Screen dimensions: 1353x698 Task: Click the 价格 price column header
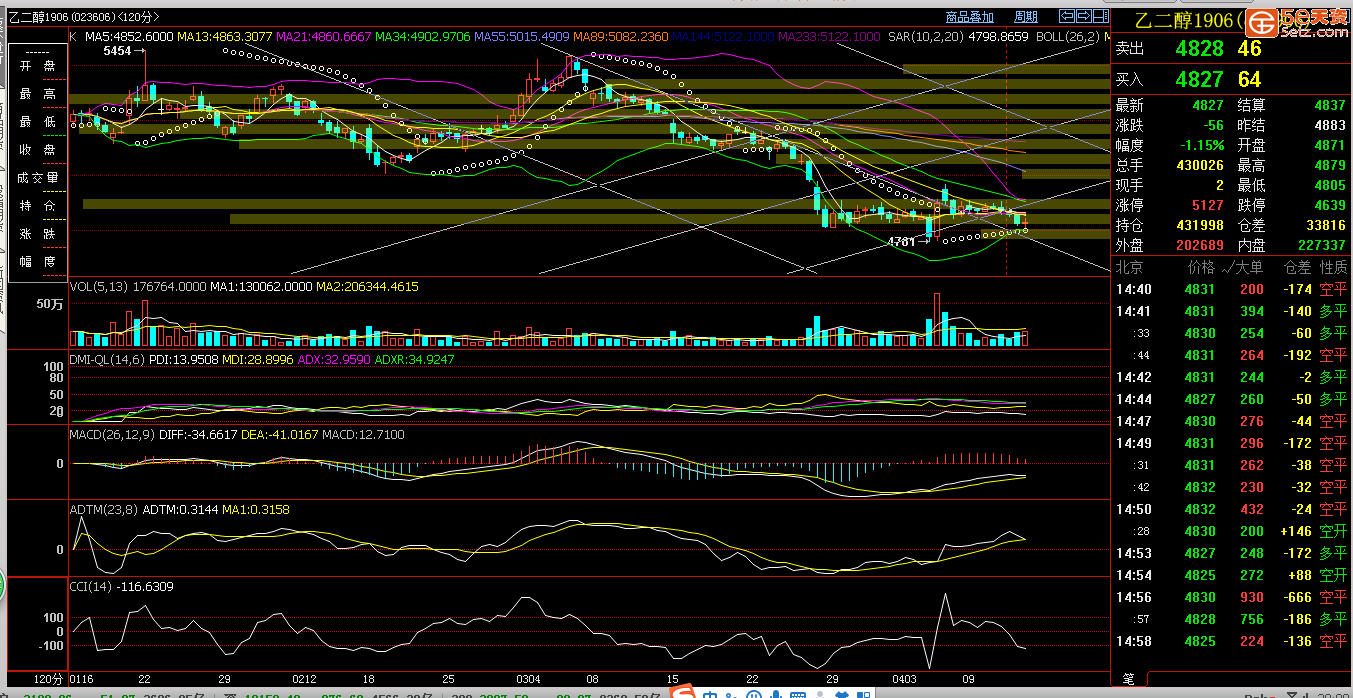(1201, 267)
